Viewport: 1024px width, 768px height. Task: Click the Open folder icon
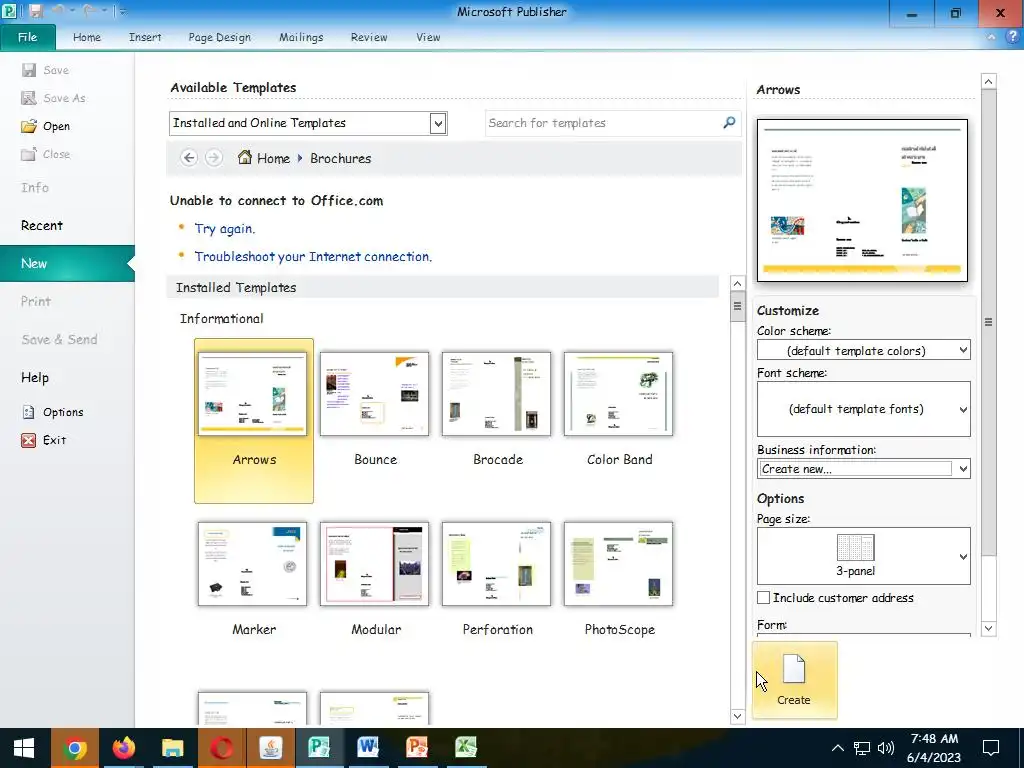(29, 126)
